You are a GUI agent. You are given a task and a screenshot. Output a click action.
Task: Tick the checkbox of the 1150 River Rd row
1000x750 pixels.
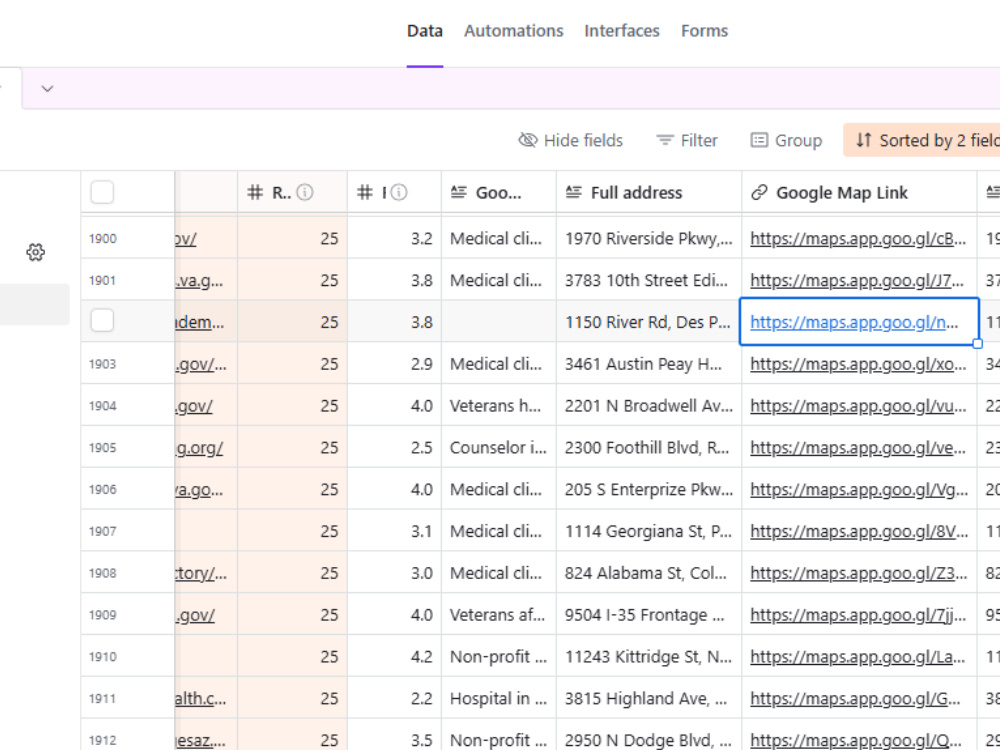coord(102,320)
